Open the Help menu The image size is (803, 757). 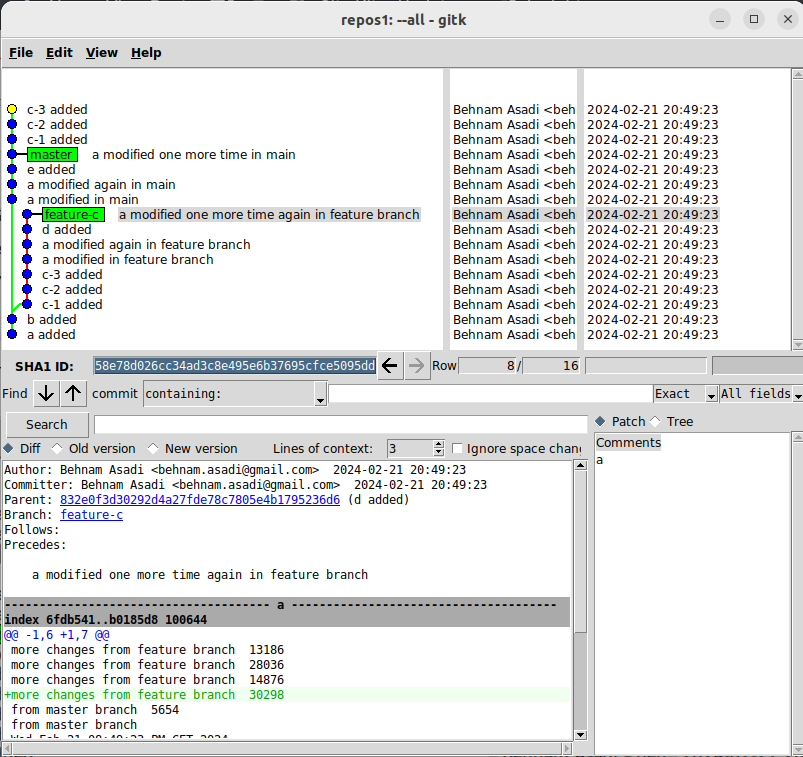tap(146, 53)
